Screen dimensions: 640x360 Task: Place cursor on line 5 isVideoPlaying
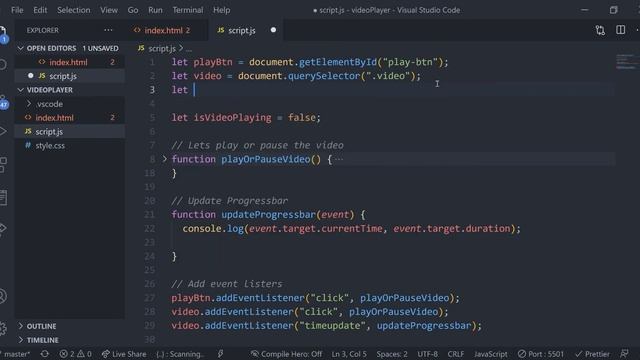pyautogui.click(x=232, y=118)
